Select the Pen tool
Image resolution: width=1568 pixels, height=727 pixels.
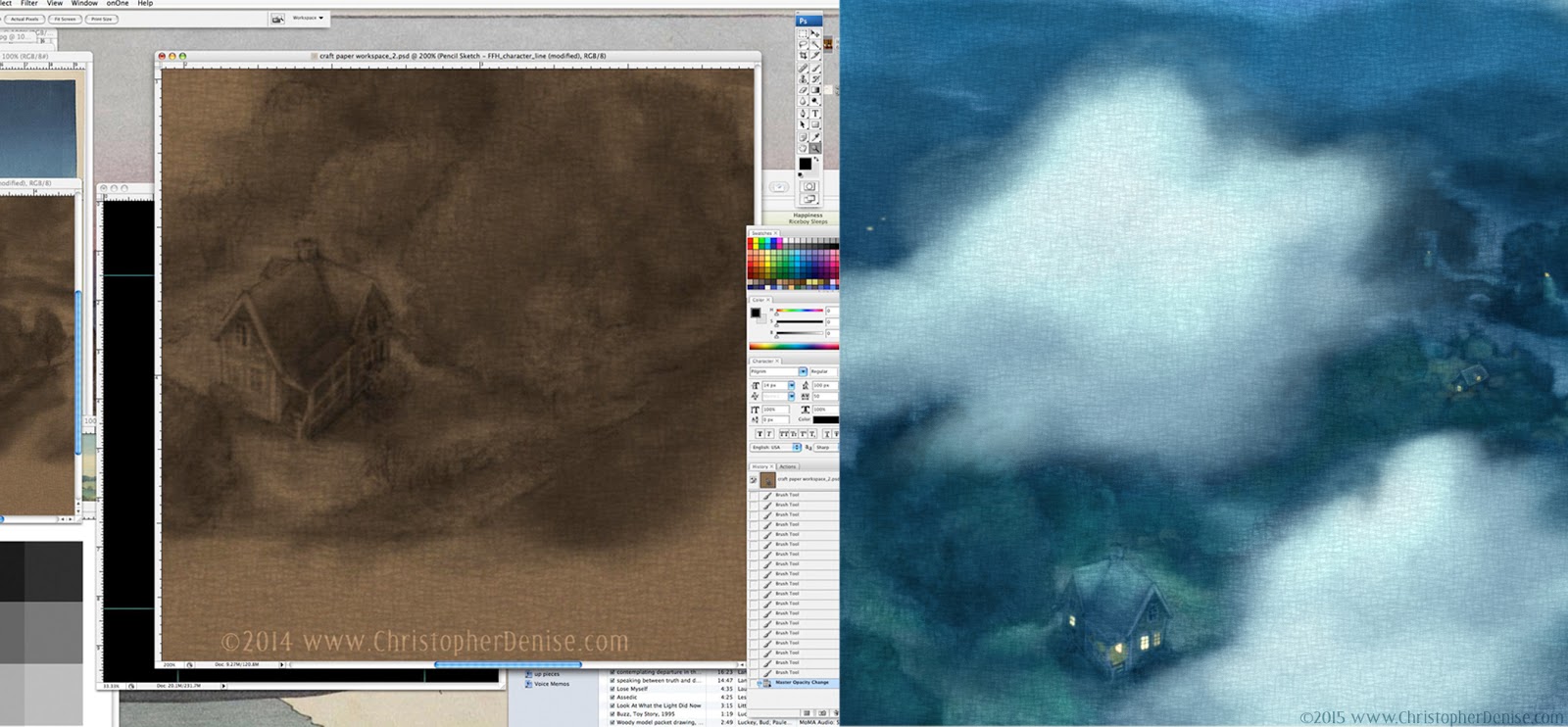[x=804, y=113]
